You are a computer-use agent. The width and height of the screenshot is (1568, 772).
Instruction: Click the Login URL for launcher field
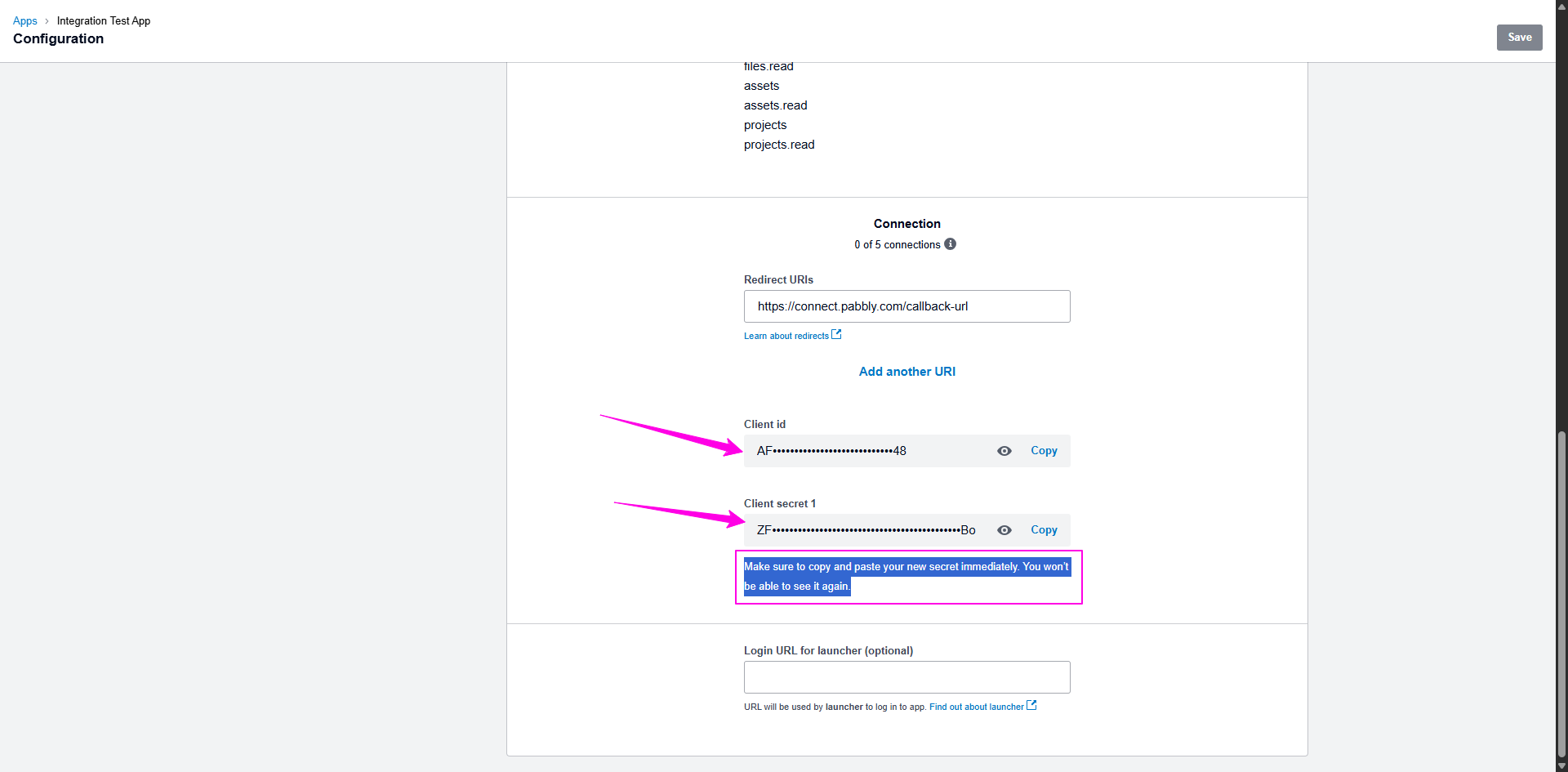coord(906,677)
